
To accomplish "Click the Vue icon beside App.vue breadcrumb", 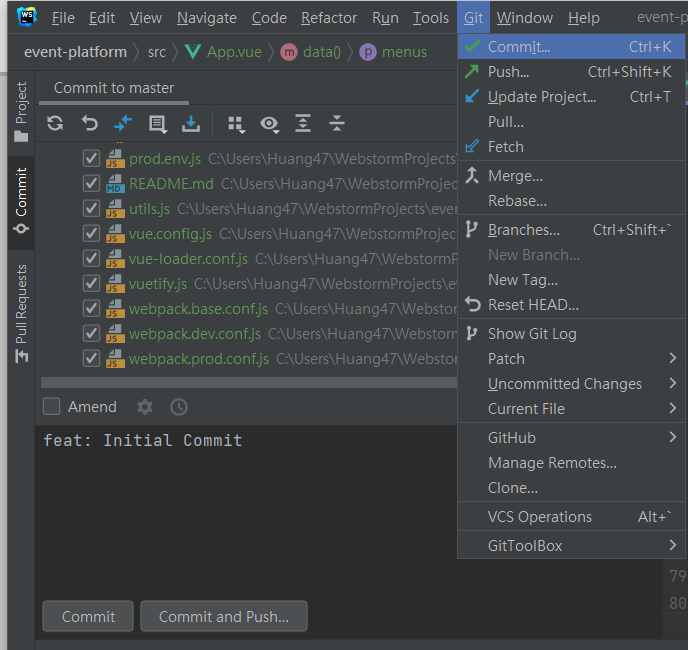I will 193,52.
